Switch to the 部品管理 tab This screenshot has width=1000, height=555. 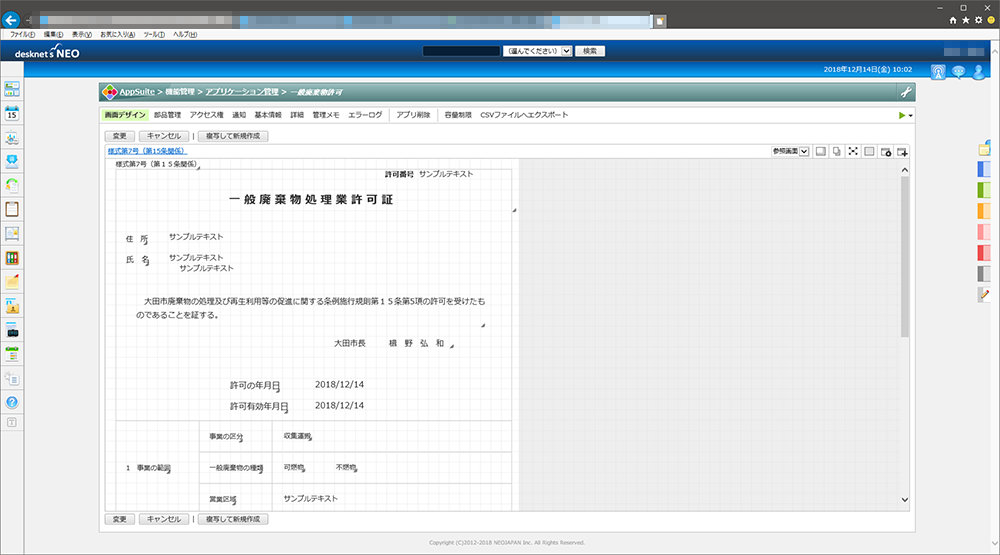167,115
